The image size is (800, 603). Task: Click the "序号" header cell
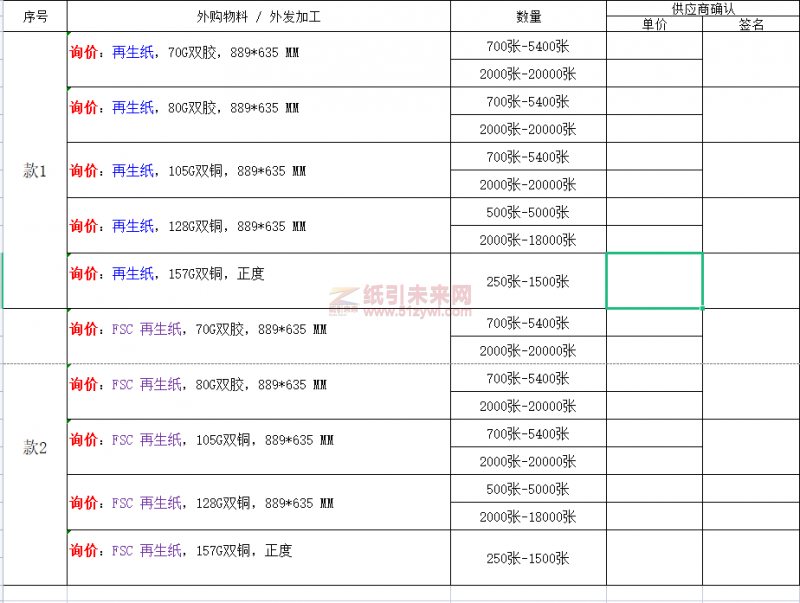click(x=34, y=17)
